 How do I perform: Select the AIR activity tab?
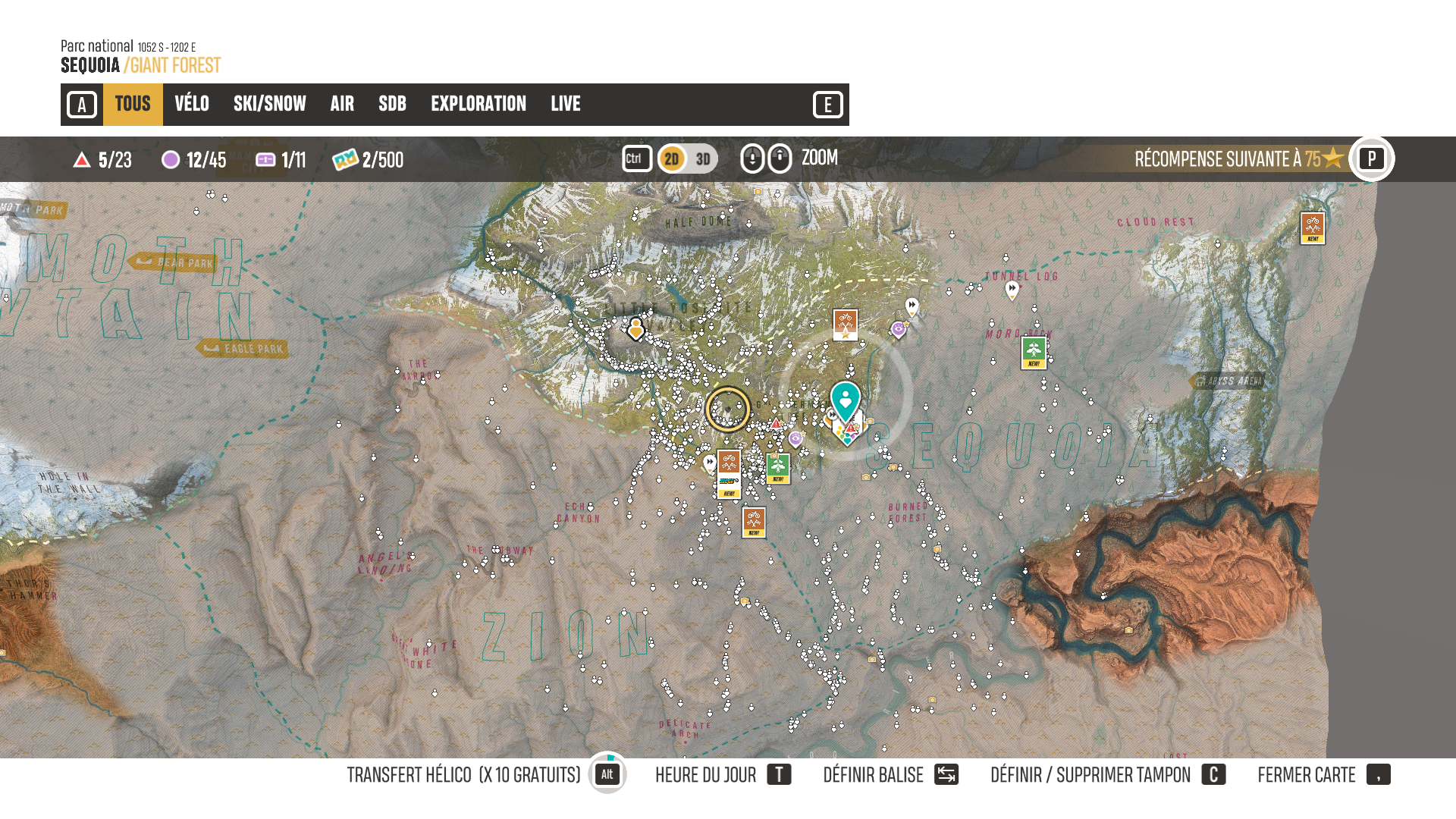pos(342,104)
